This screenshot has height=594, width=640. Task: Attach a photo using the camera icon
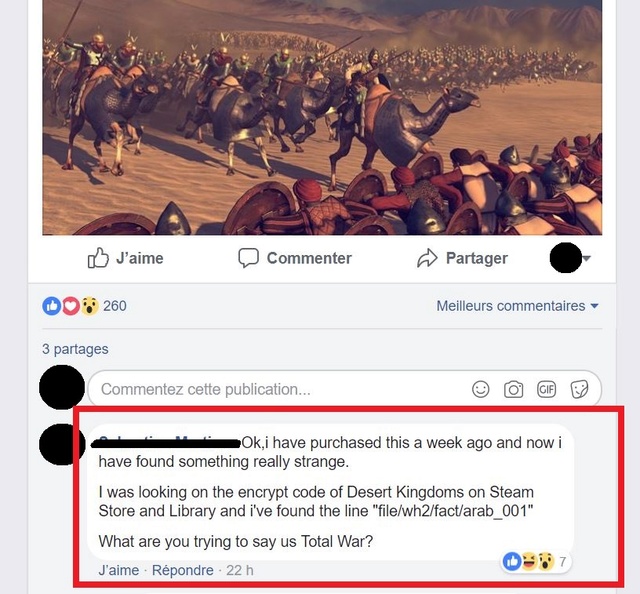tap(513, 389)
